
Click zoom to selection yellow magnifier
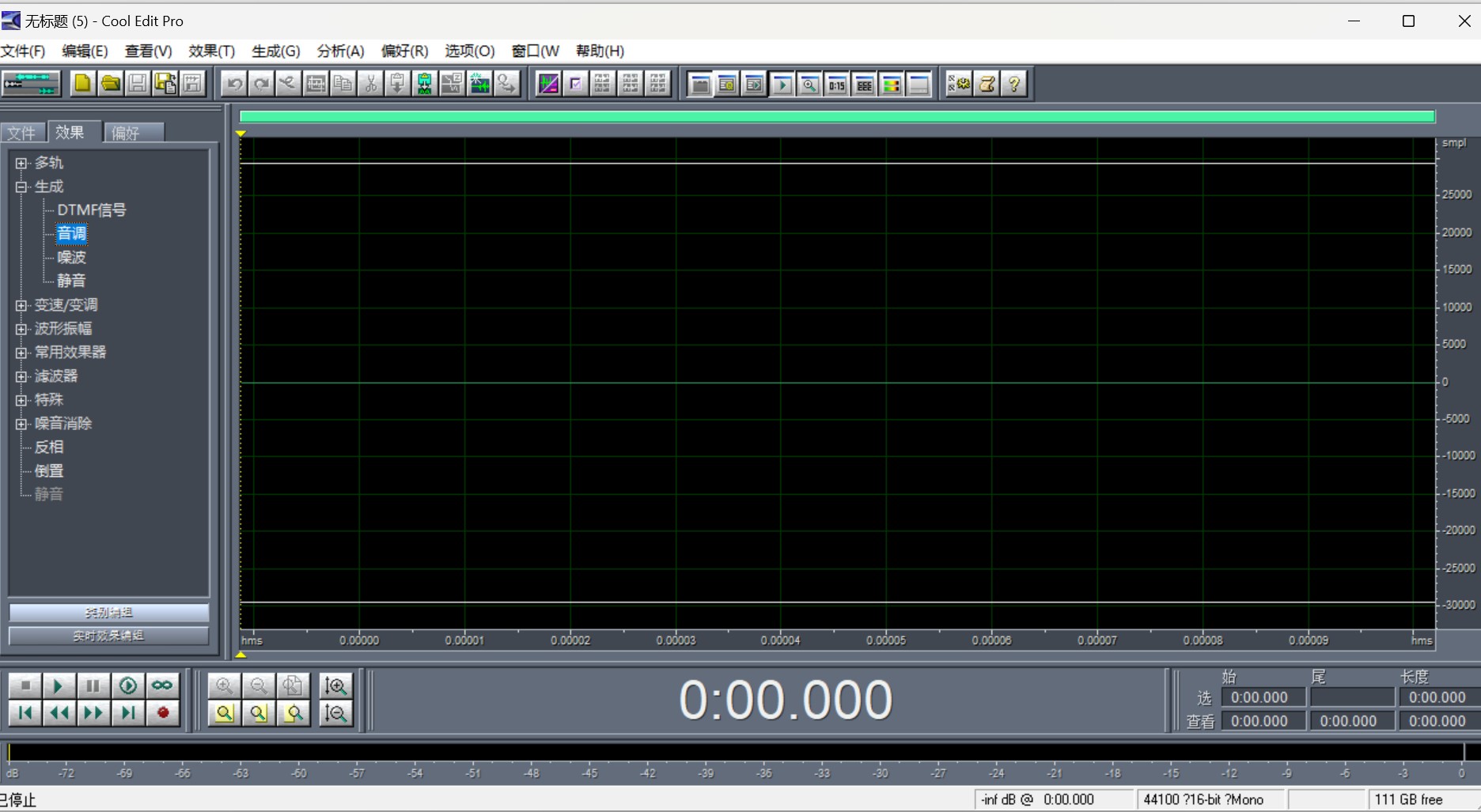point(225,712)
